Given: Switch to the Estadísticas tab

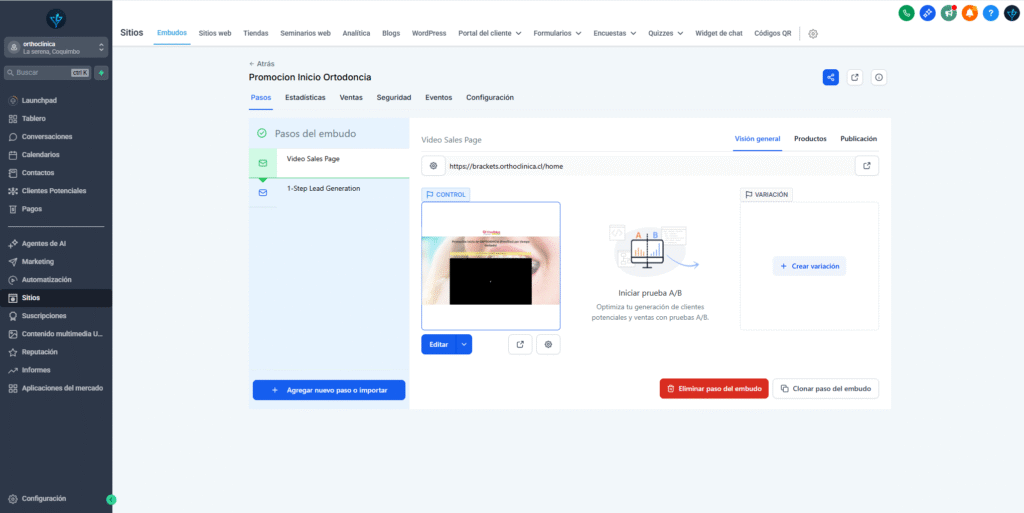Looking at the screenshot, I should 305,98.
